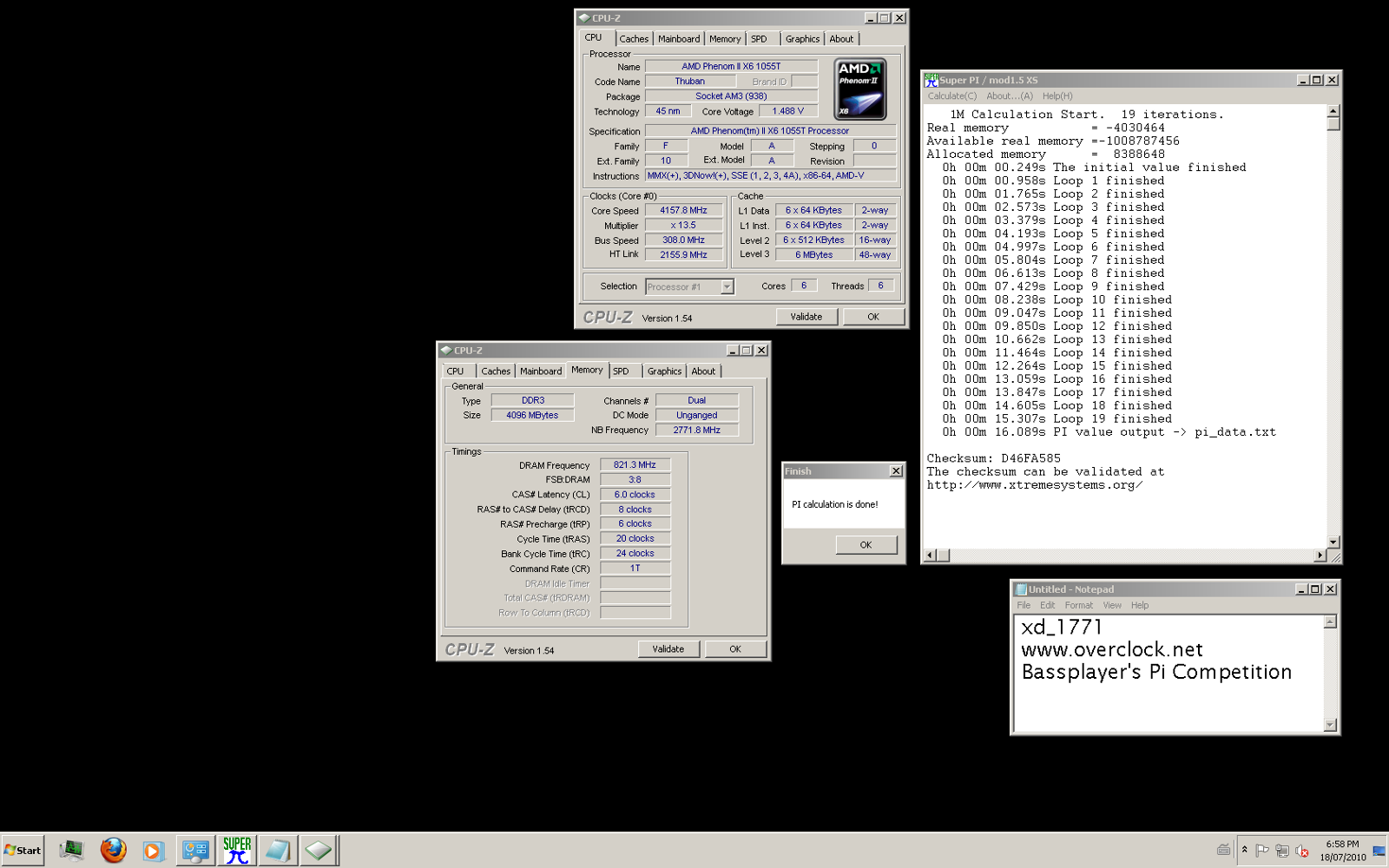Open Firefox from the taskbar

(113, 851)
